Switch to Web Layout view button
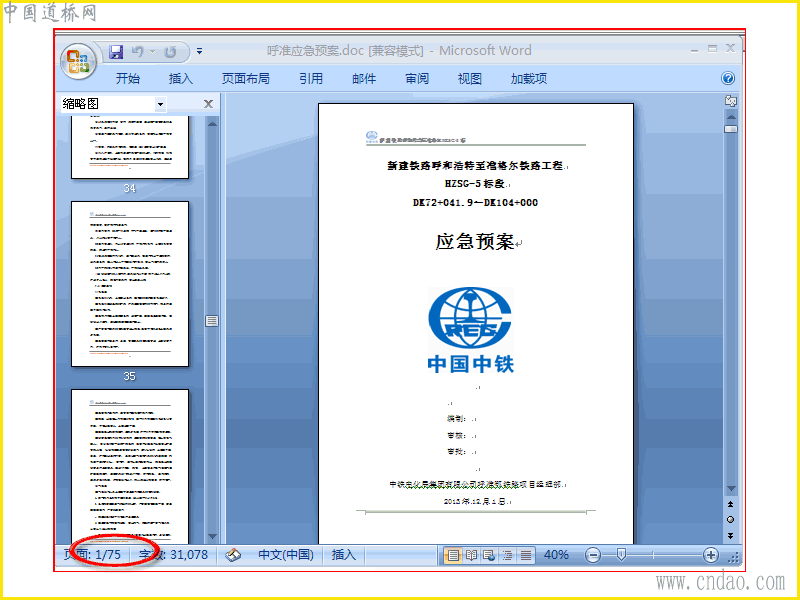 coord(489,555)
